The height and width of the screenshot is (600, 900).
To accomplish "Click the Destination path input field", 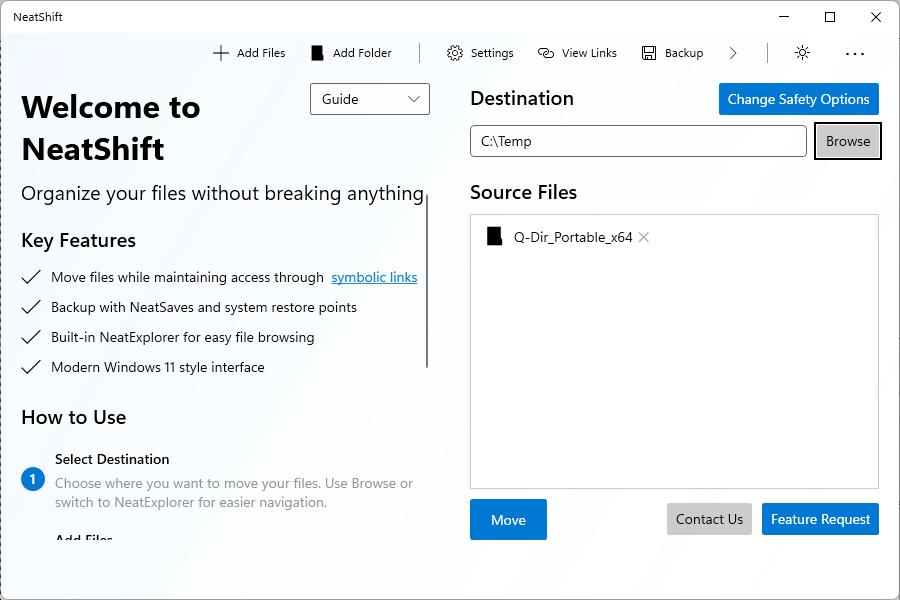I will (x=638, y=141).
